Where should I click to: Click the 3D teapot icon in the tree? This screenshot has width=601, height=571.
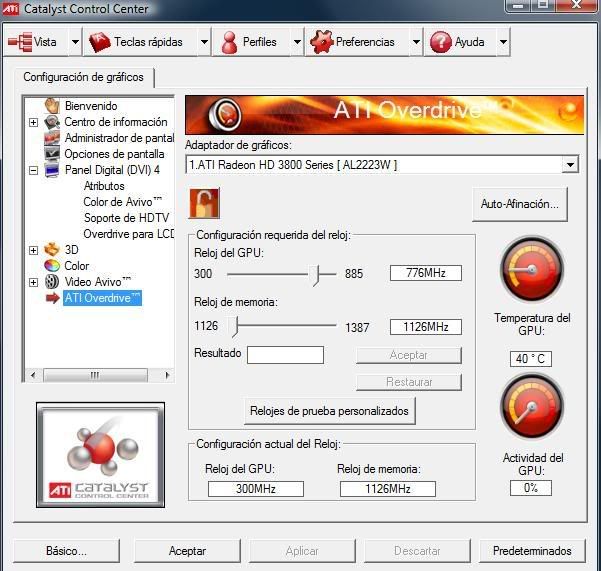[x=52, y=249]
